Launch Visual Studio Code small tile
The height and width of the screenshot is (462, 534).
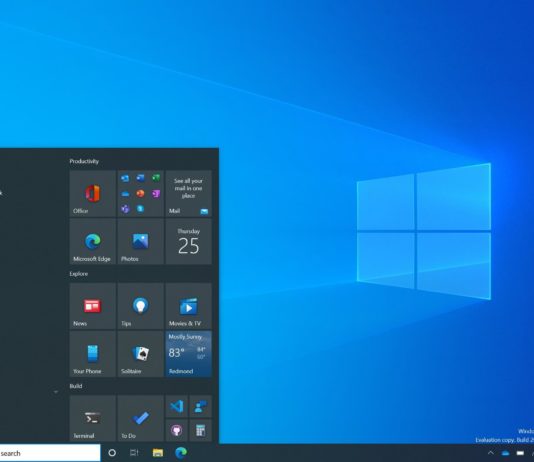tap(176, 407)
